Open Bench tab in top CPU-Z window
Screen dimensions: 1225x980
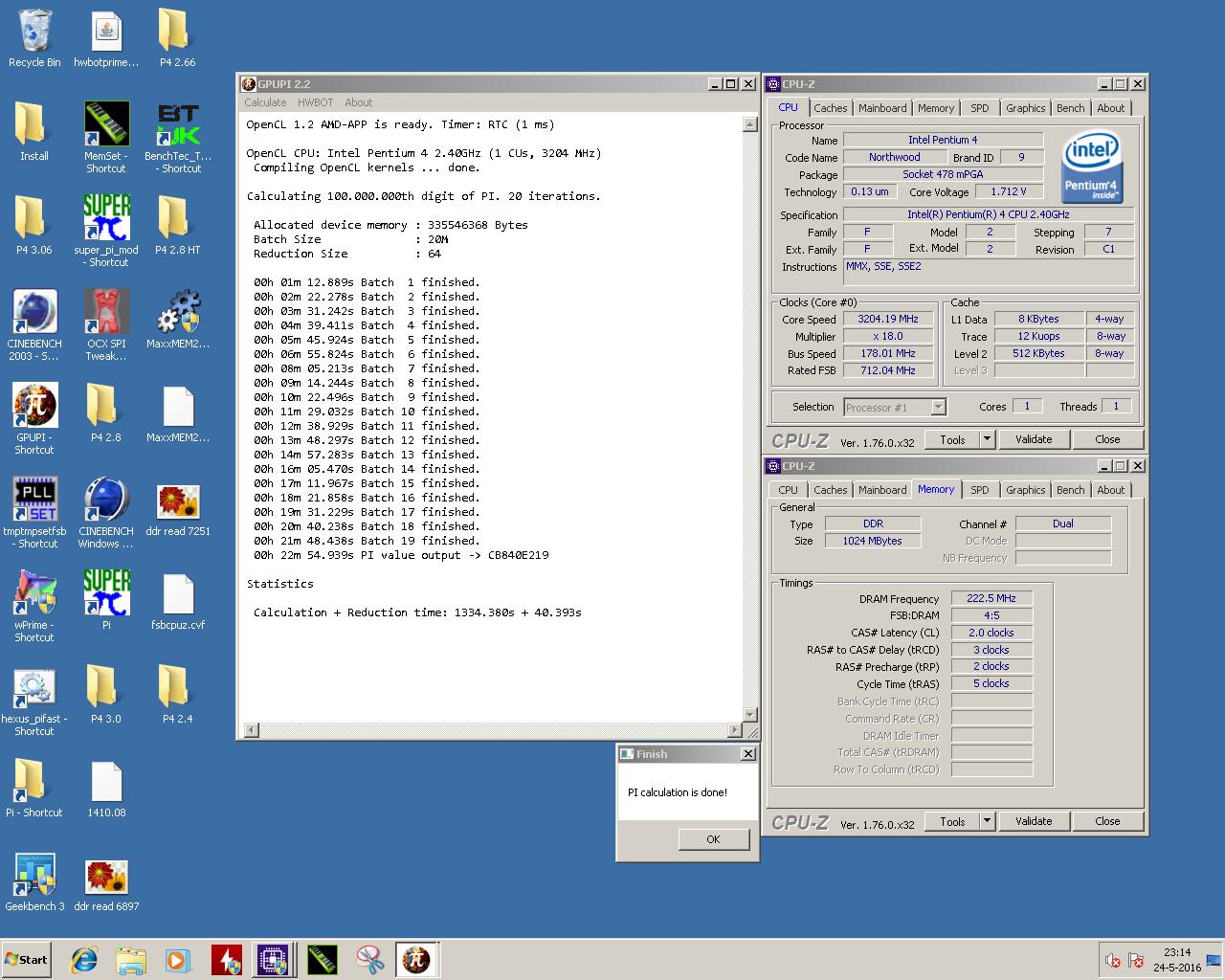coord(1070,108)
